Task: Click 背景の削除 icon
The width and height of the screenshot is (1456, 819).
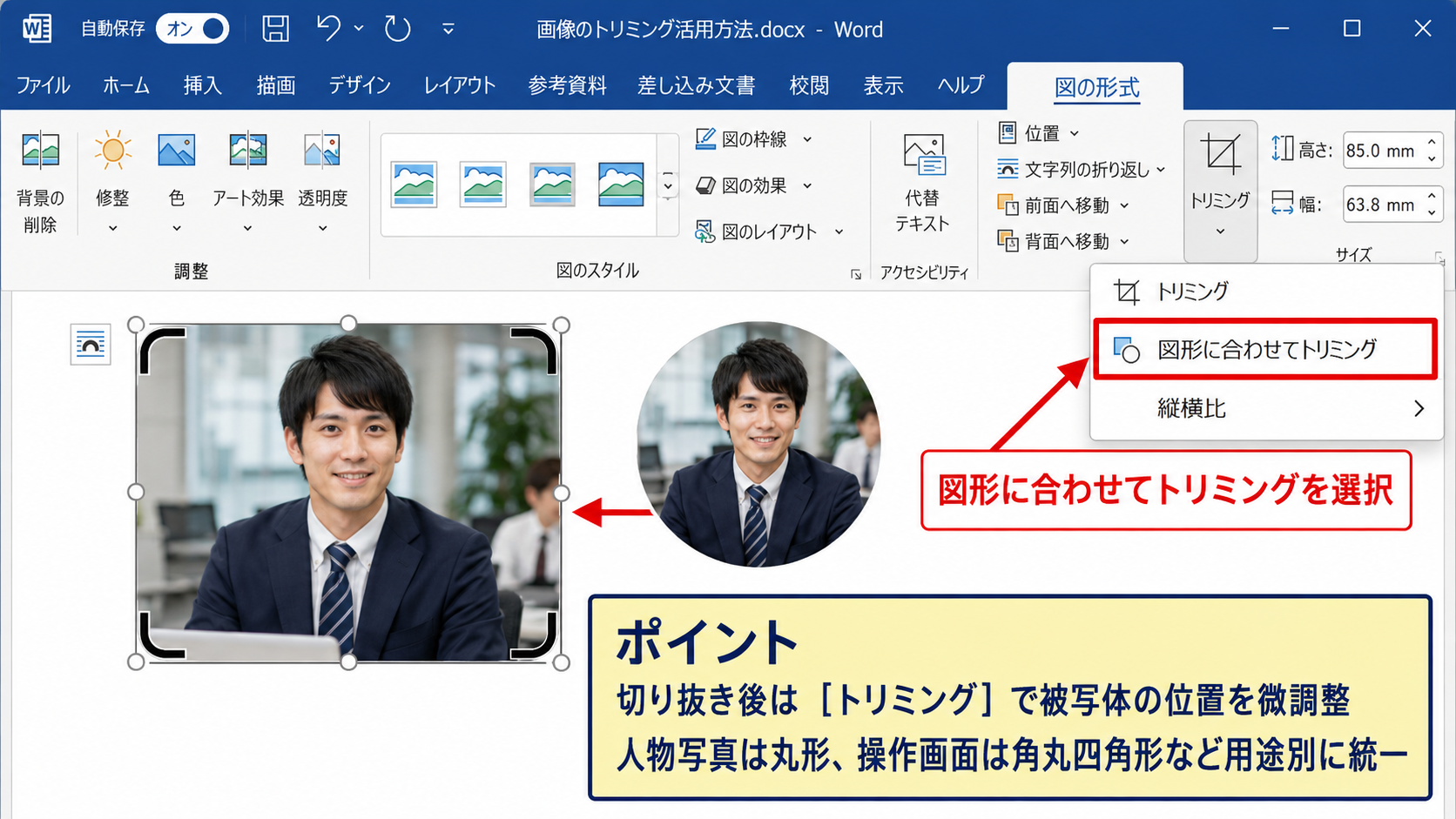Action: [x=40, y=183]
